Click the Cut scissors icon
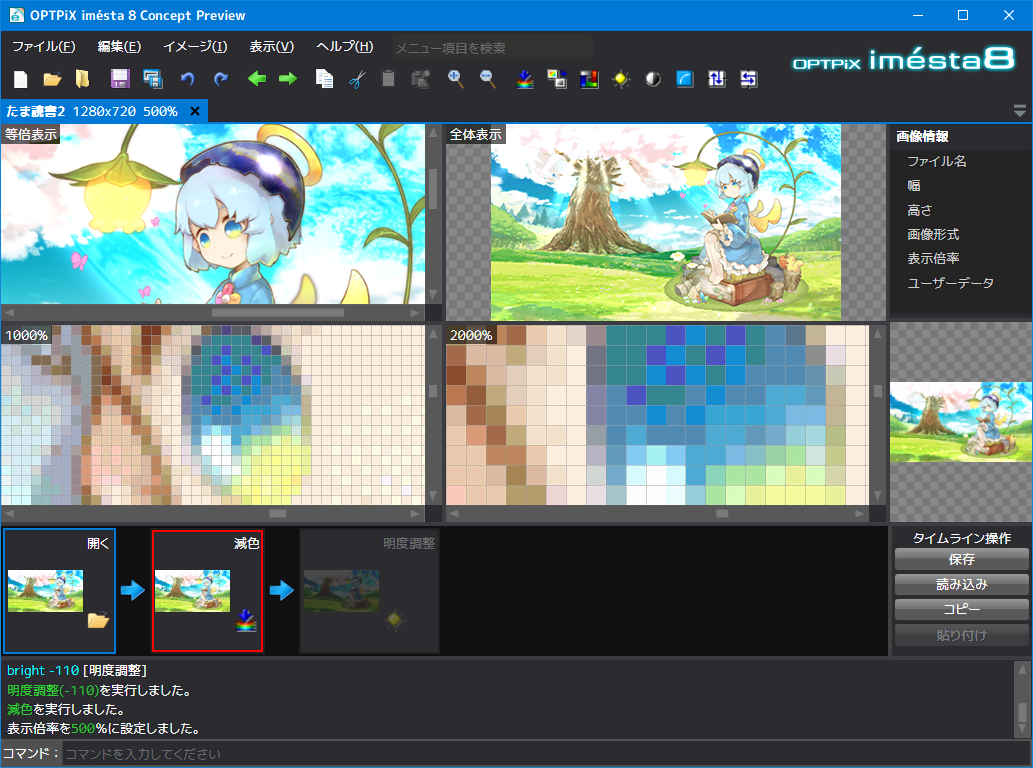The width and height of the screenshot is (1033, 768). (x=357, y=79)
